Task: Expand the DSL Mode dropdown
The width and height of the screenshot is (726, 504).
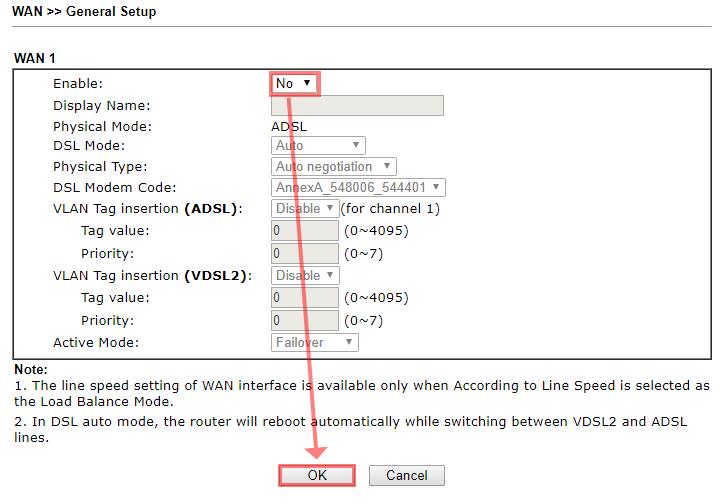Action: 318,146
